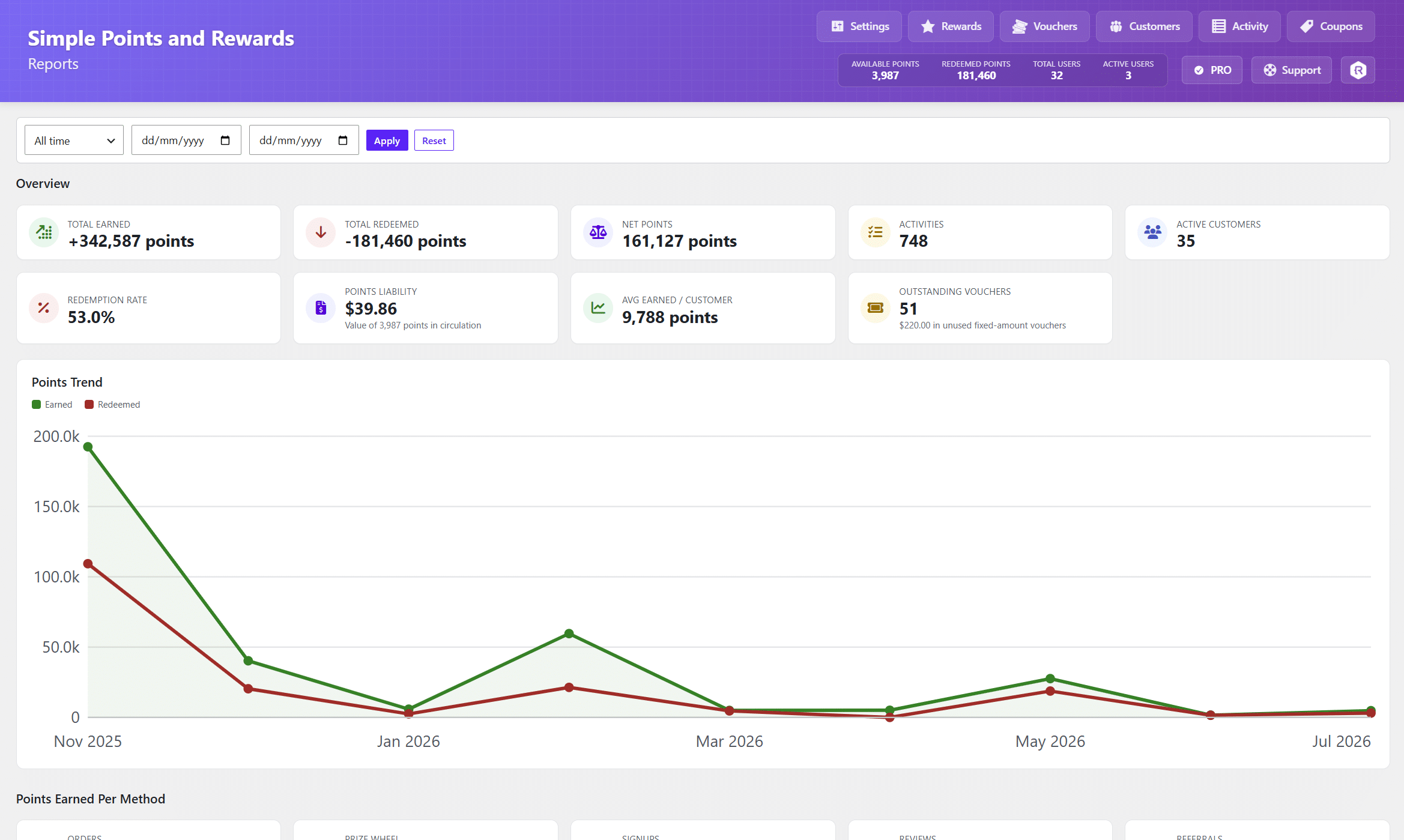This screenshot has height=840, width=1404.
Task: Expand the All time period dropdown
Action: pyautogui.click(x=74, y=141)
